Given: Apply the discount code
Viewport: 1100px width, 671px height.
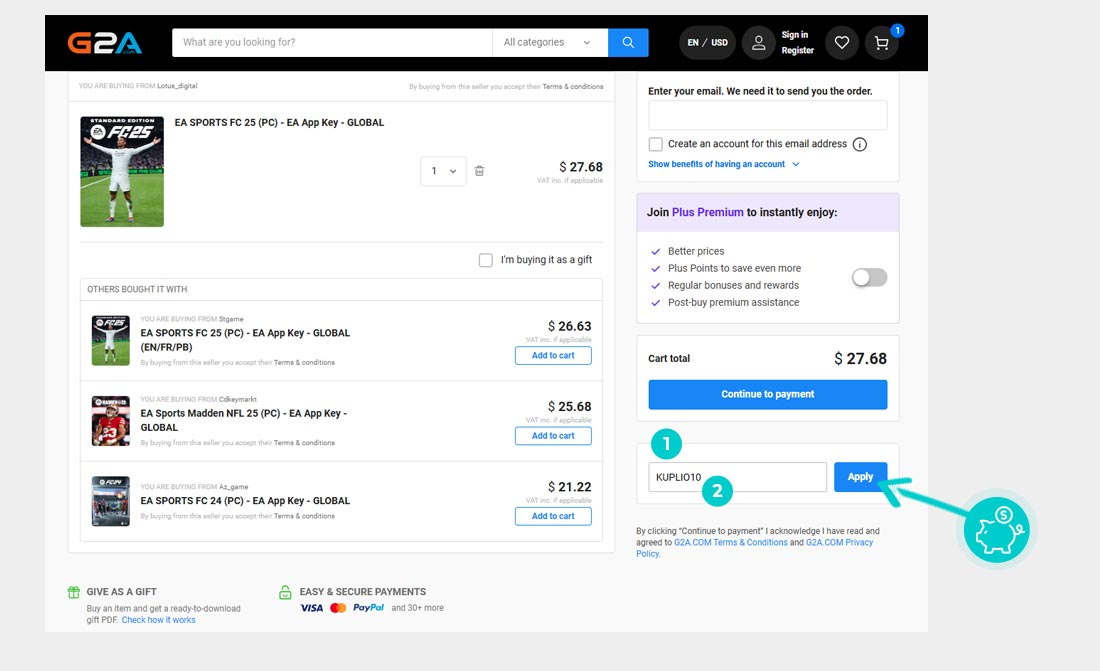Looking at the screenshot, I should point(860,477).
